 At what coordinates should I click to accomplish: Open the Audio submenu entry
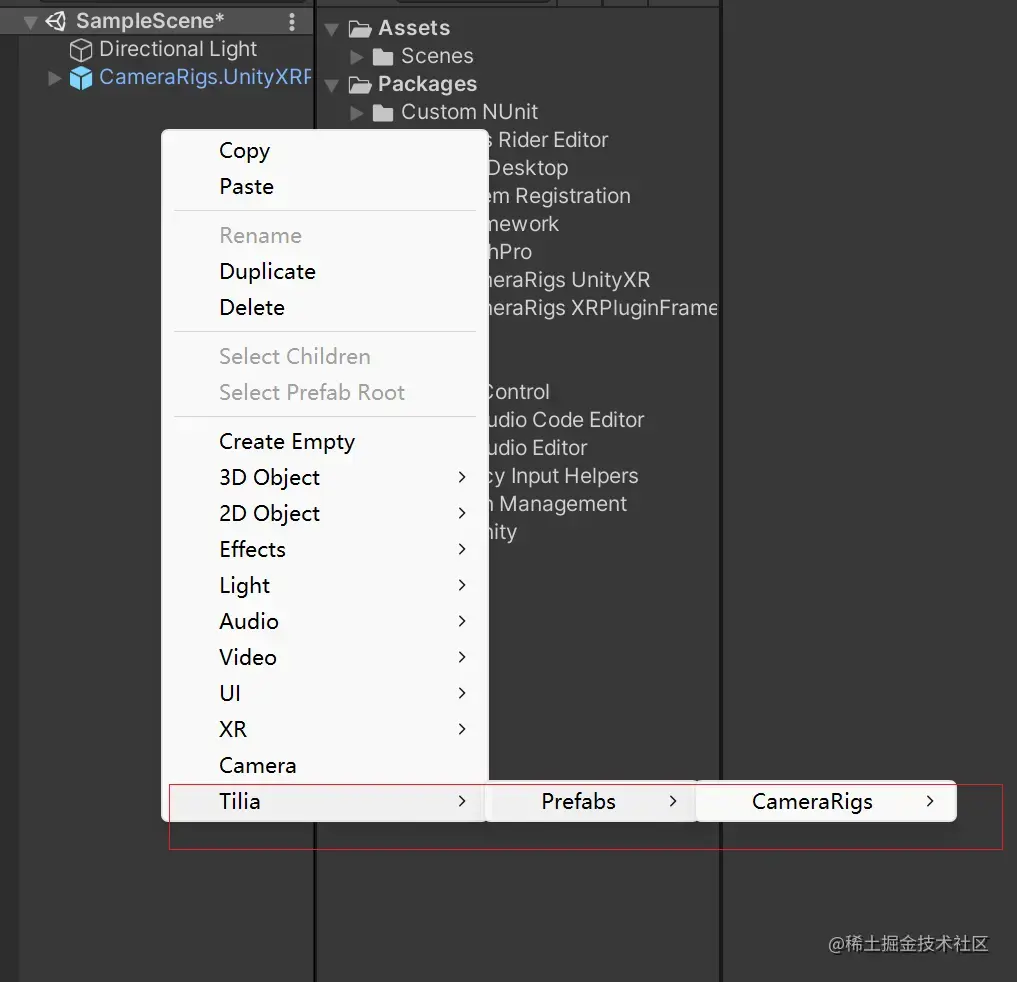point(324,621)
